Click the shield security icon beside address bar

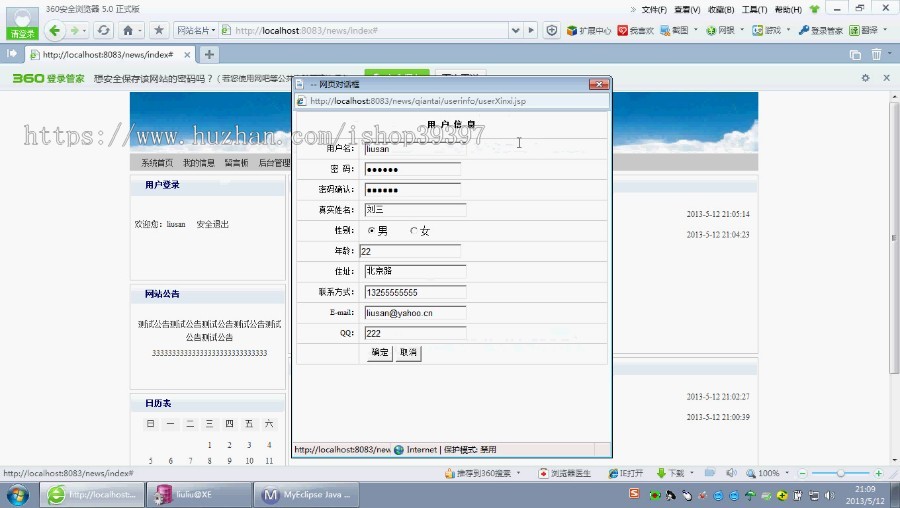pos(552,30)
